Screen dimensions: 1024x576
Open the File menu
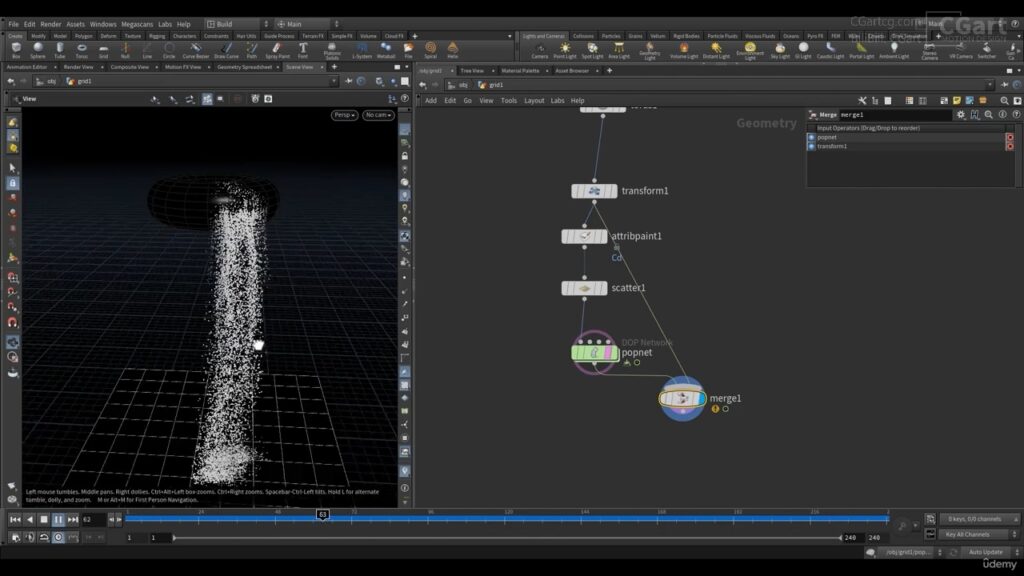click(x=13, y=24)
